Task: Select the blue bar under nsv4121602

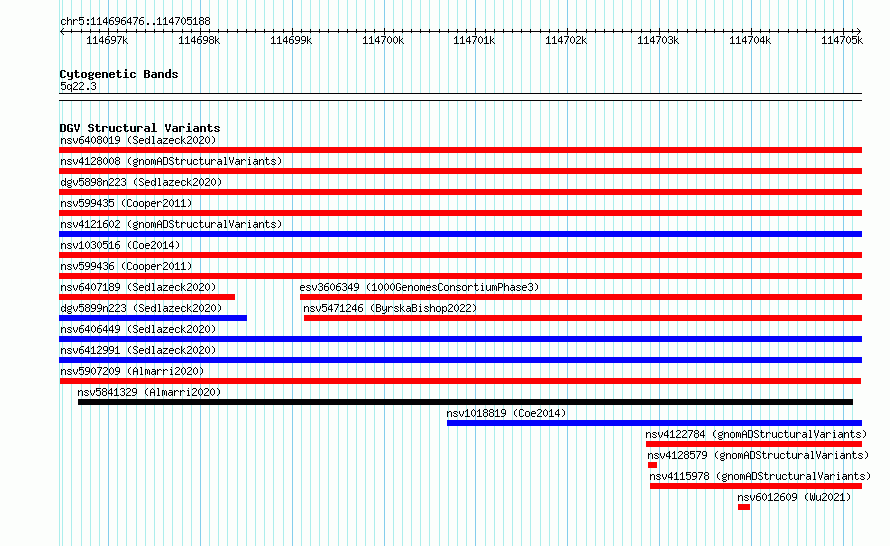Action: click(460, 234)
